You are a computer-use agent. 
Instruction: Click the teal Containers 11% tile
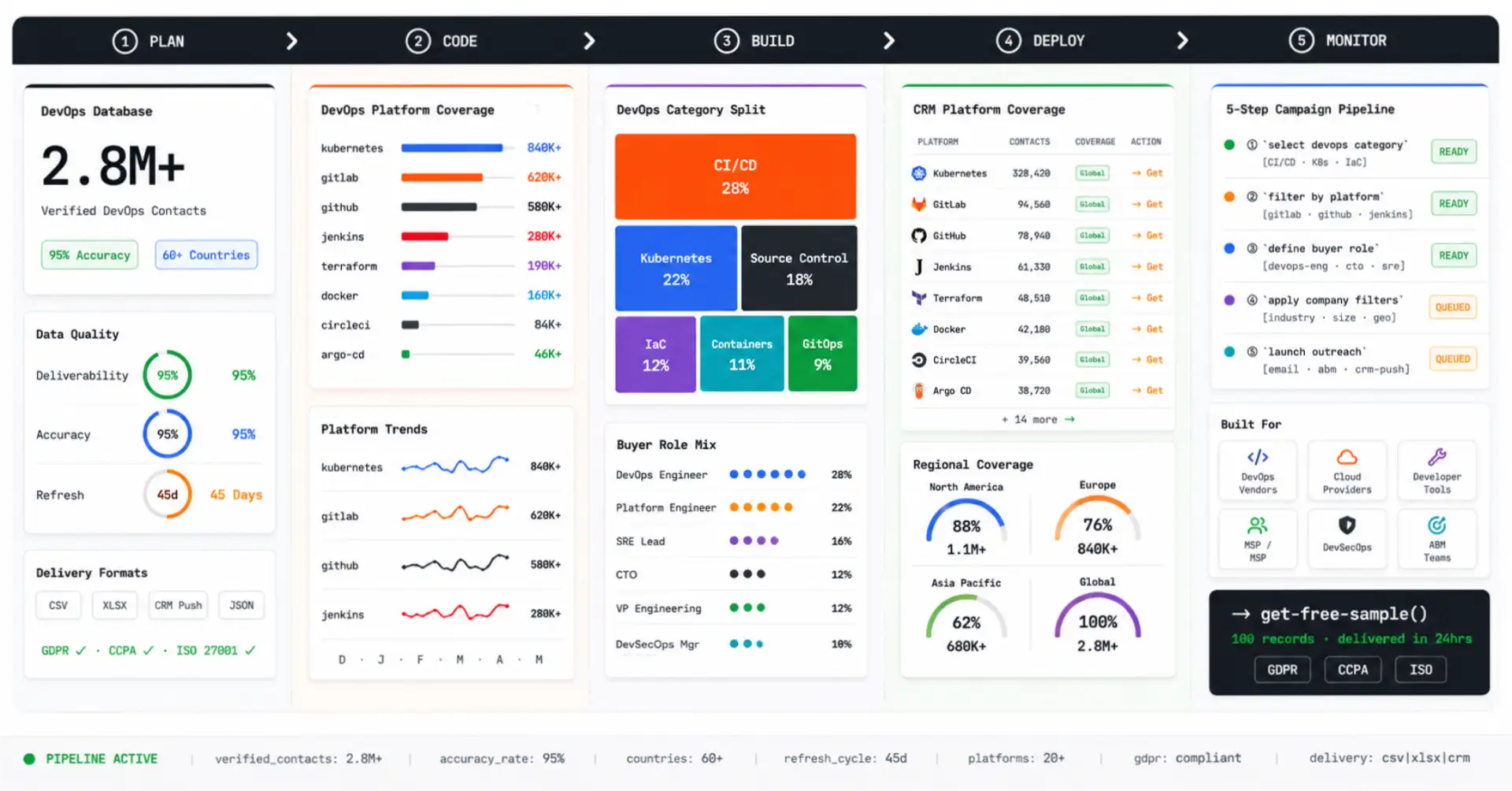[x=742, y=355]
